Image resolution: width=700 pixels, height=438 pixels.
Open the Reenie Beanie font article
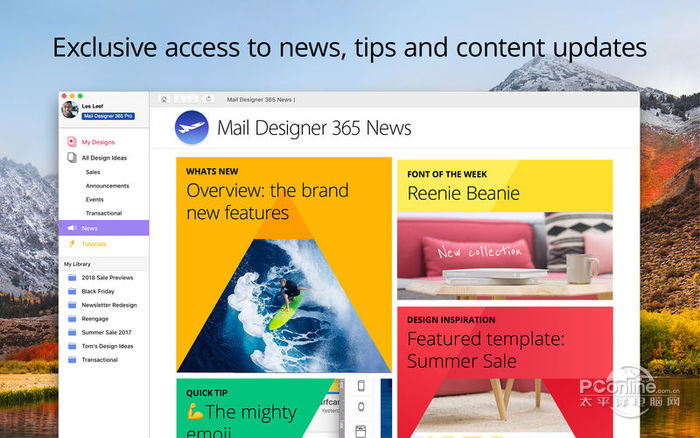[x=505, y=229]
